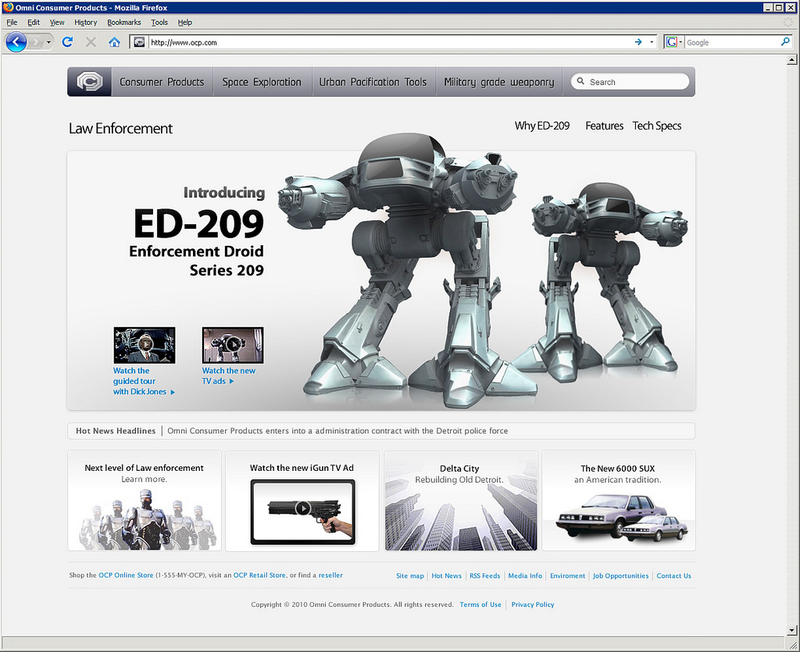Open The New 6000 SUX card
The width and height of the screenshot is (800, 652).
[618, 500]
